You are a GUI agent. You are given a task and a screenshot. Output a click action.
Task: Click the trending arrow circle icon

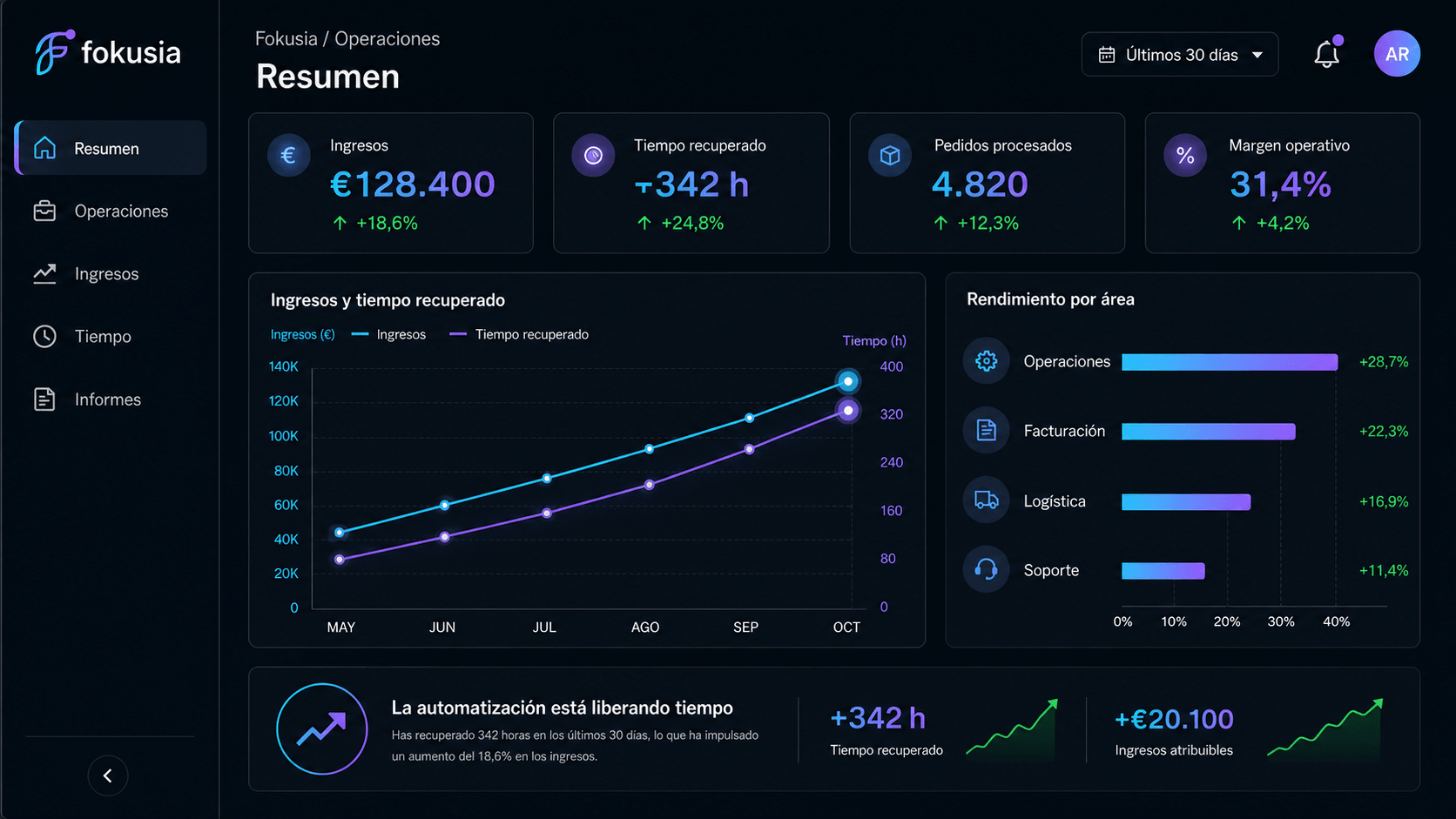[322, 729]
